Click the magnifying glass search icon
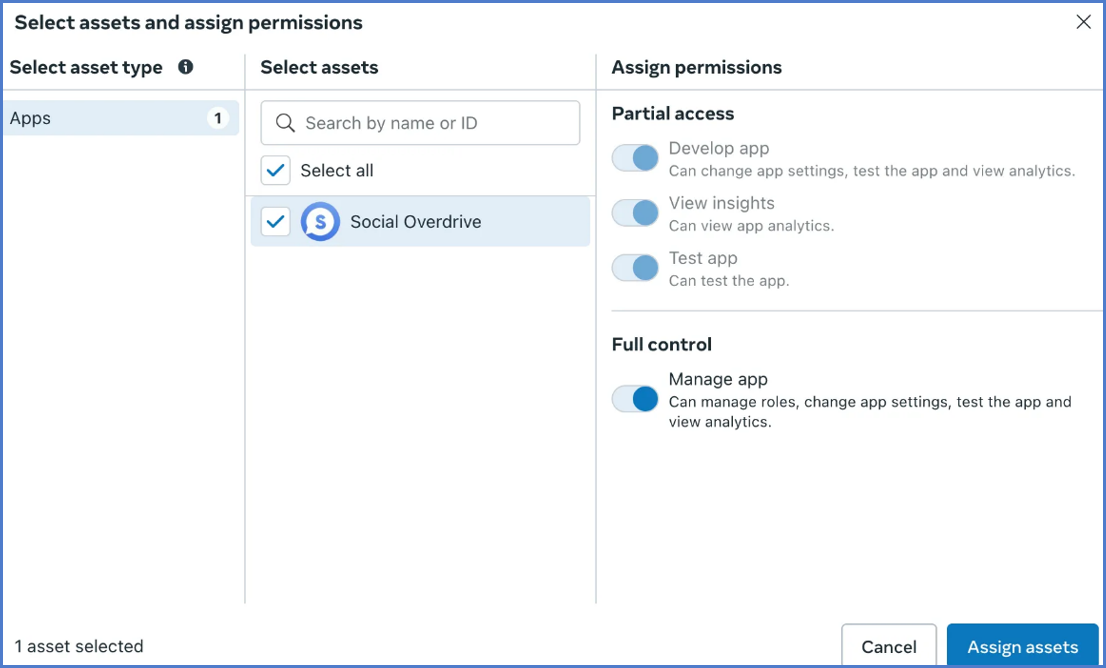This screenshot has width=1106, height=668. click(x=285, y=123)
